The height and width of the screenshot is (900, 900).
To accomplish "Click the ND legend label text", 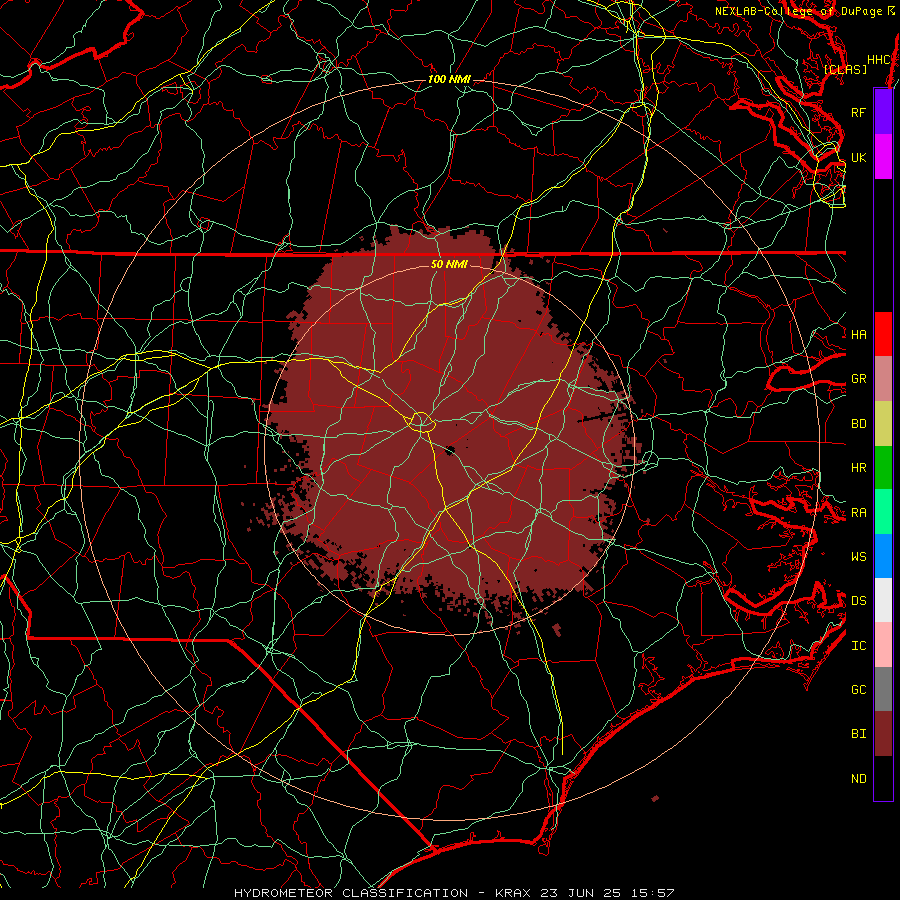I will [858, 779].
